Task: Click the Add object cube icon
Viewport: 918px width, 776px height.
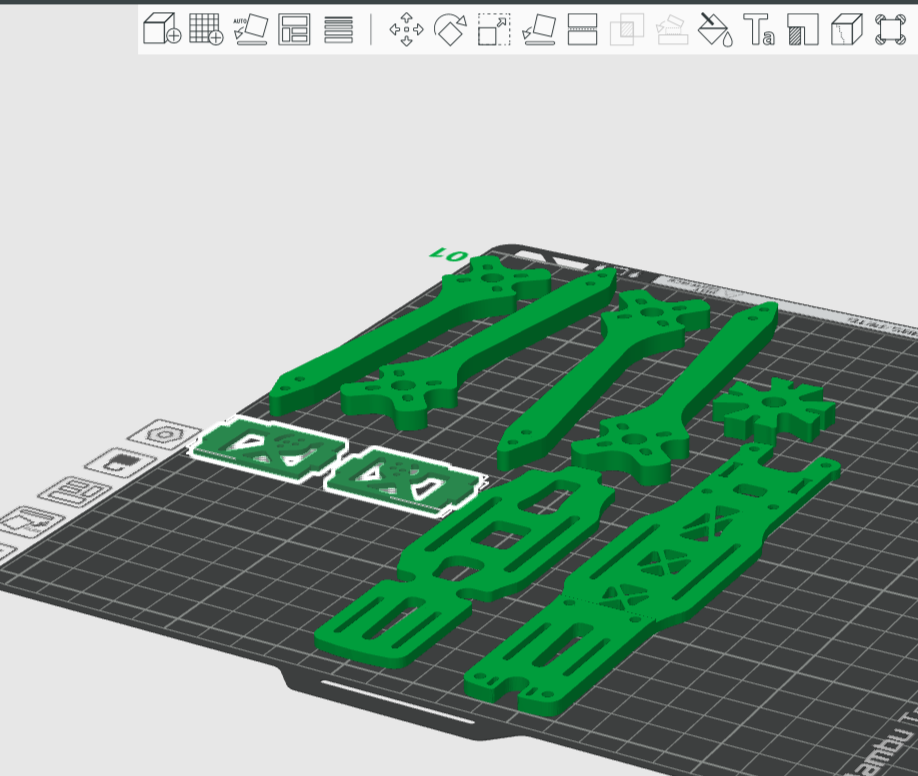Action: 162,28
